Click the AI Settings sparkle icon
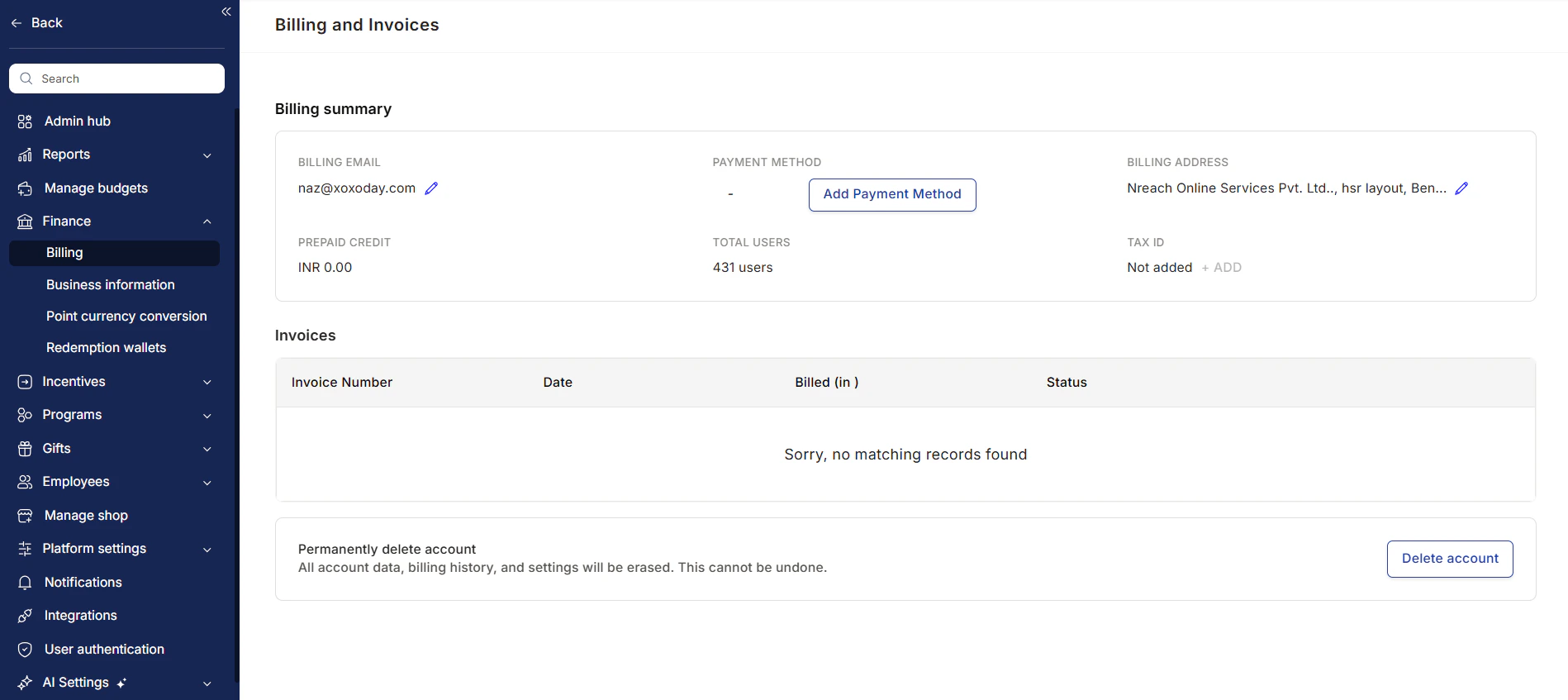Image resolution: width=1568 pixels, height=700 pixels. tap(25, 683)
